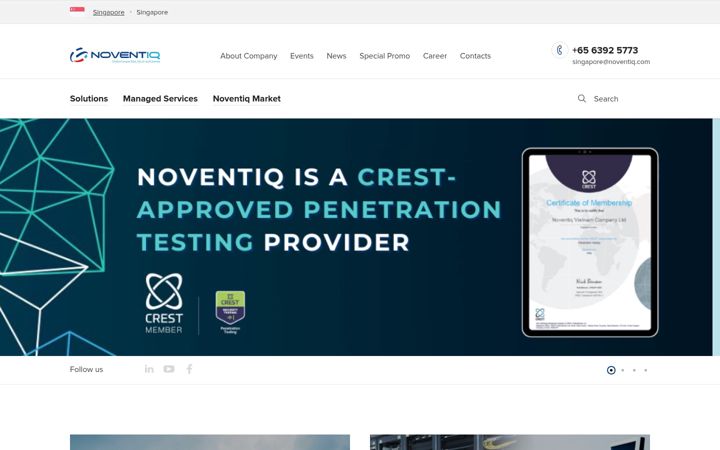720x450 pixels.
Task: Go to About Company
Action: pyautogui.click(x=248, y=56)
